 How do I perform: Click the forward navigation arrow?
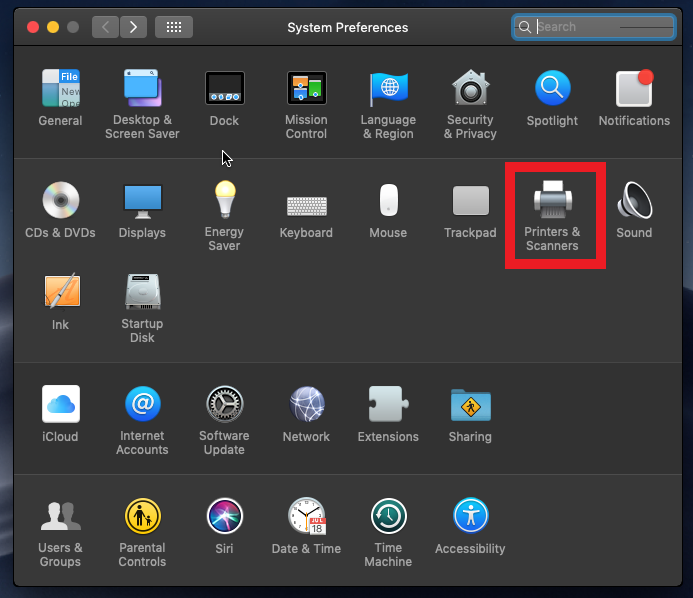point(134,27)
